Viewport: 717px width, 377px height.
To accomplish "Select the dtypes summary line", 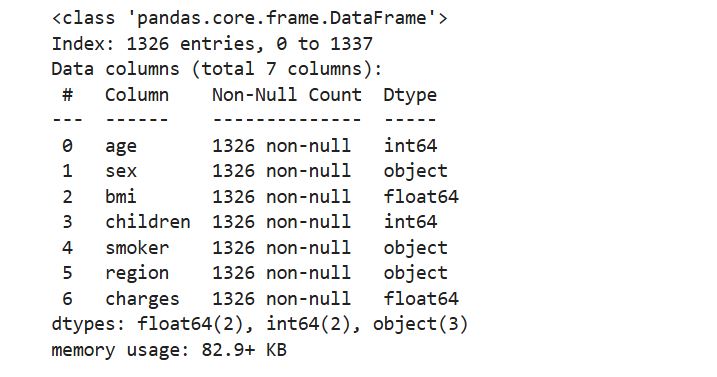I will click(x=260, y=324).
